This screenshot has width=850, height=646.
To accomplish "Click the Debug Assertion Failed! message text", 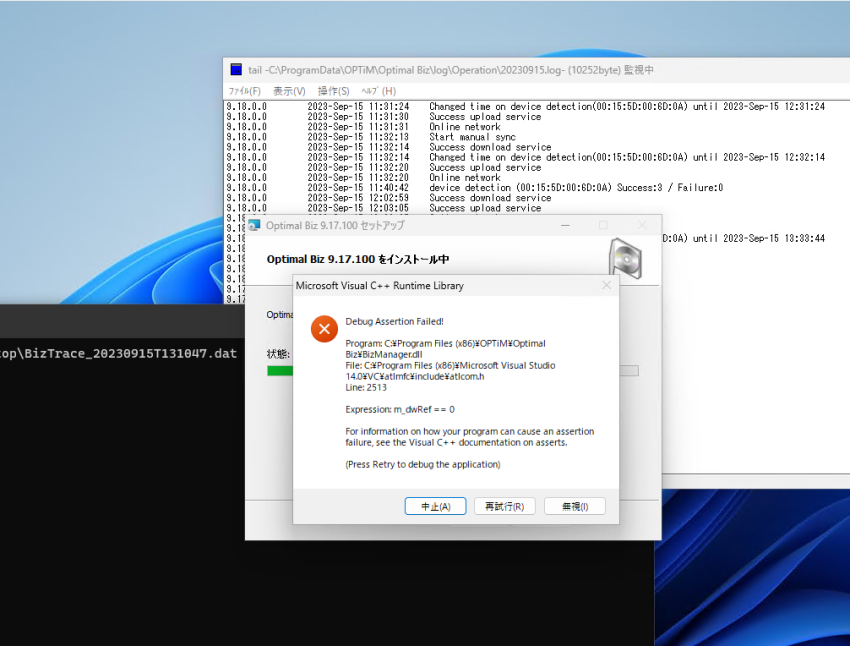I will point(395,321).
